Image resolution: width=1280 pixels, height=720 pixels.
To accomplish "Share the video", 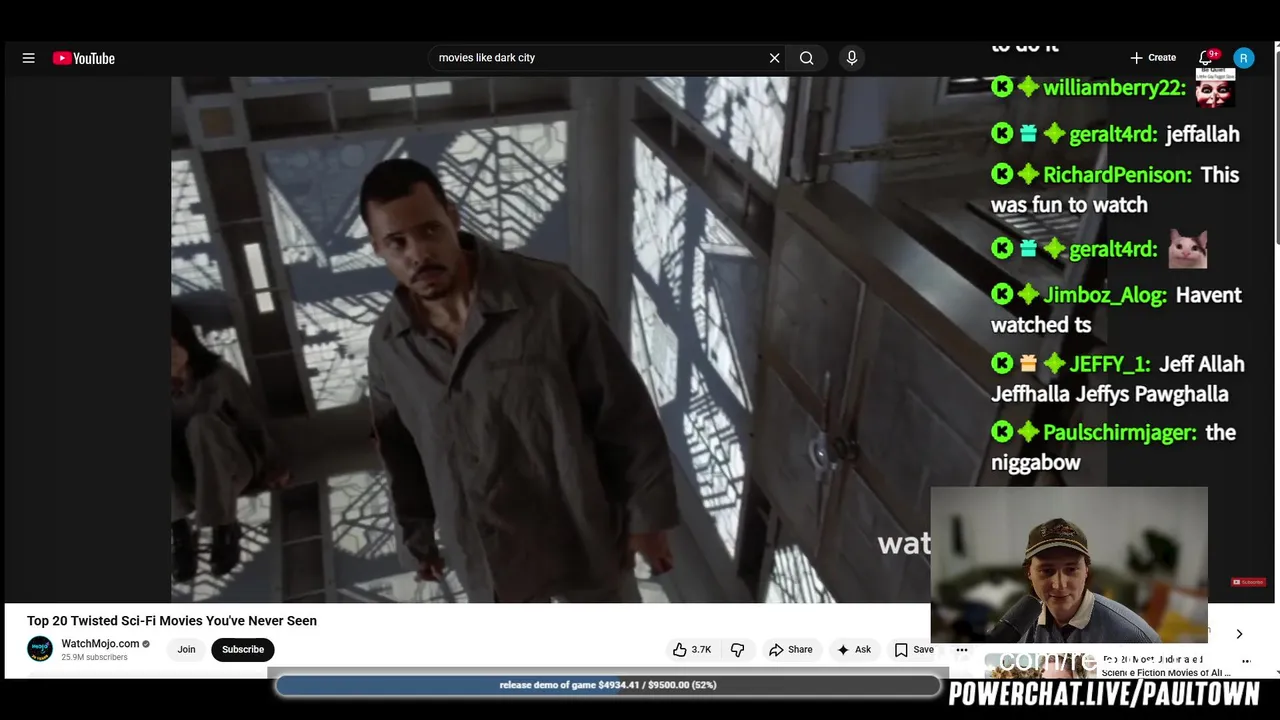I will pos(790,649).
